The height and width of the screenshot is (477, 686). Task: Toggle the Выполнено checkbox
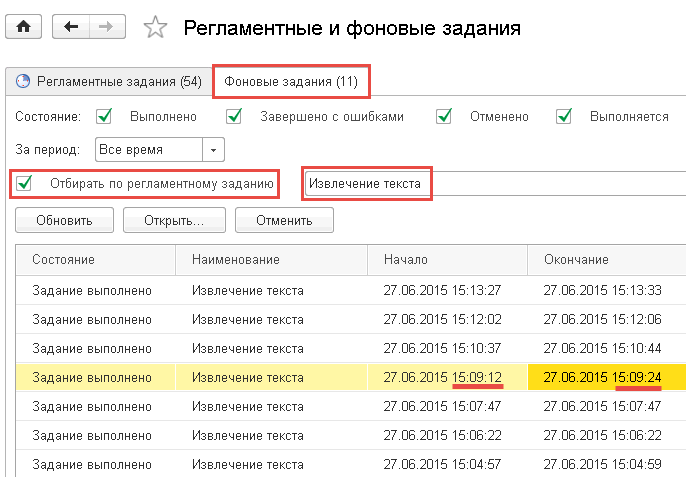click(x=104, y=117)
